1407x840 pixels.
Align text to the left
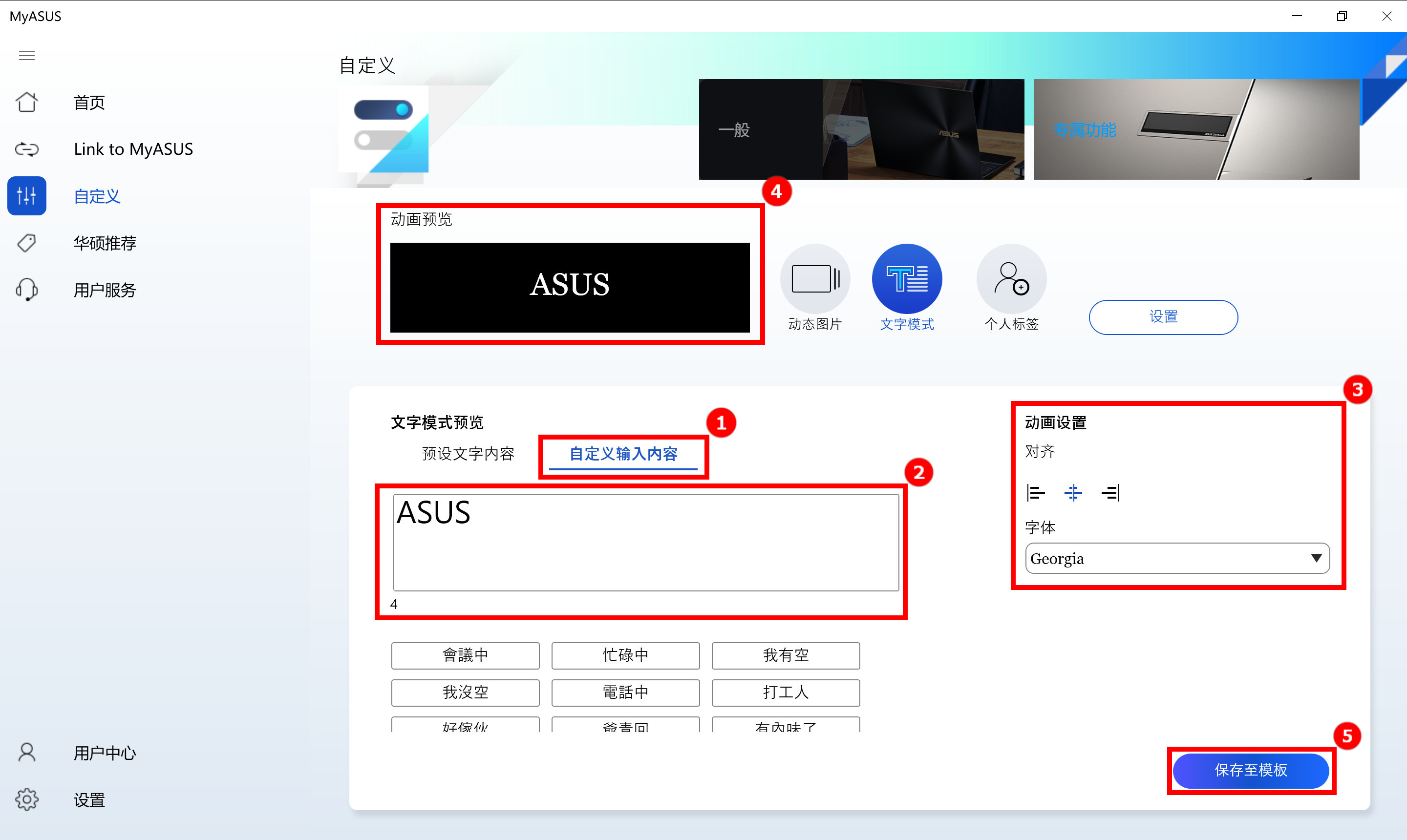[x=1036, y=493]
